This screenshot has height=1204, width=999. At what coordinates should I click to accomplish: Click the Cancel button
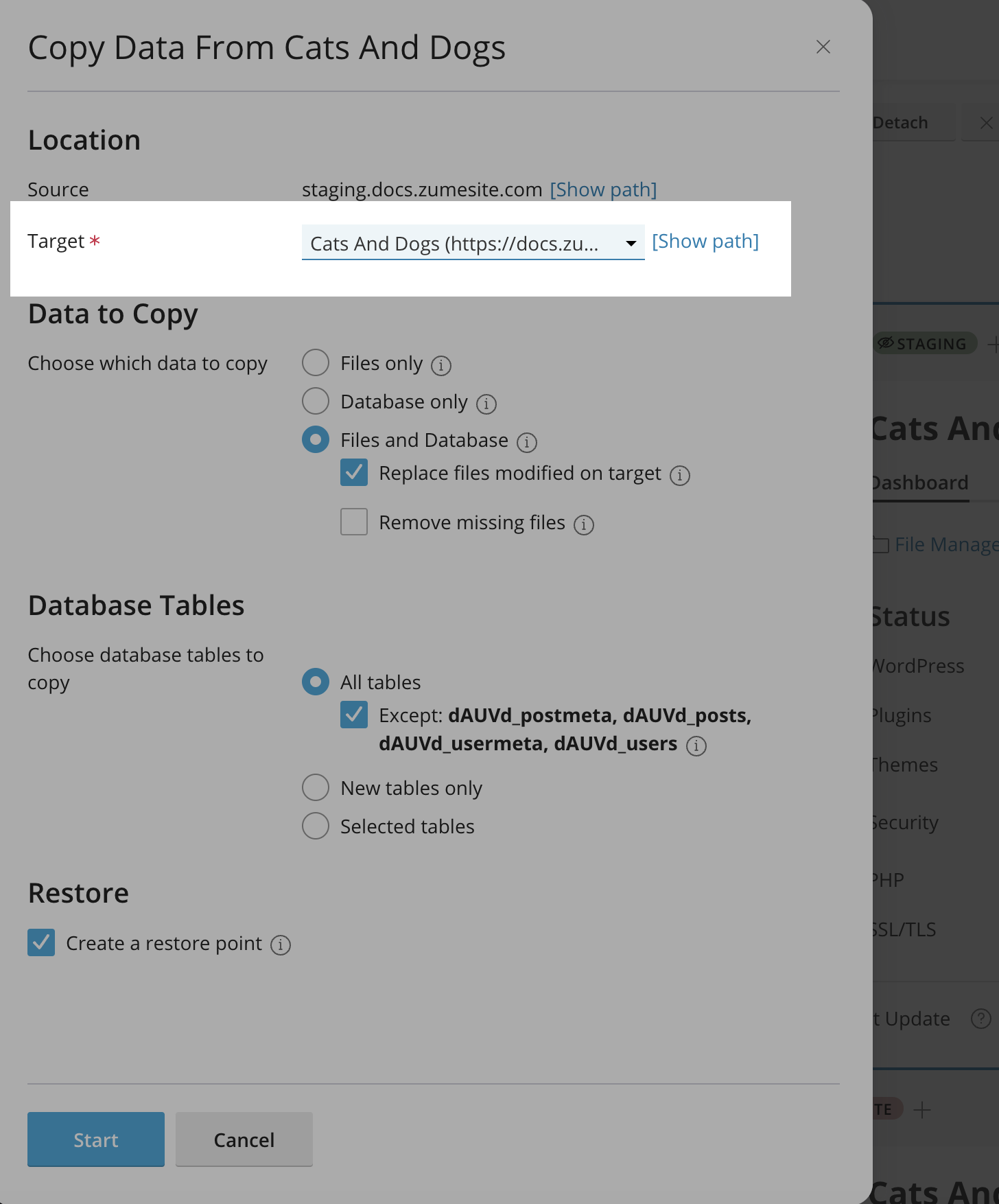[x=244, y=1139]
